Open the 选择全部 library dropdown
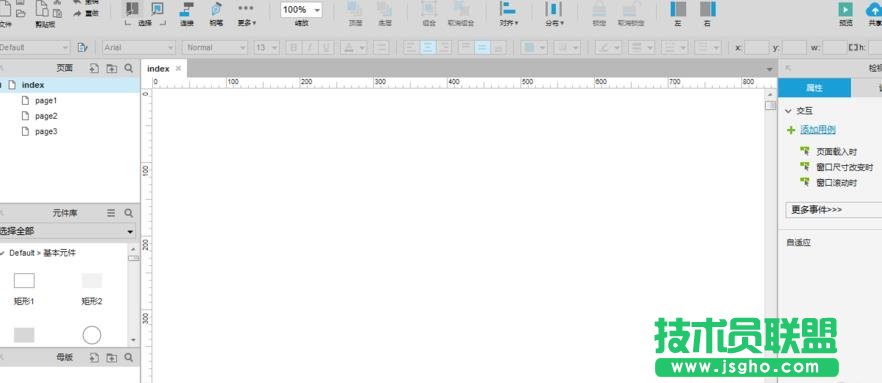882x383 pixels. pyautogui.click(x=68, y=231)
